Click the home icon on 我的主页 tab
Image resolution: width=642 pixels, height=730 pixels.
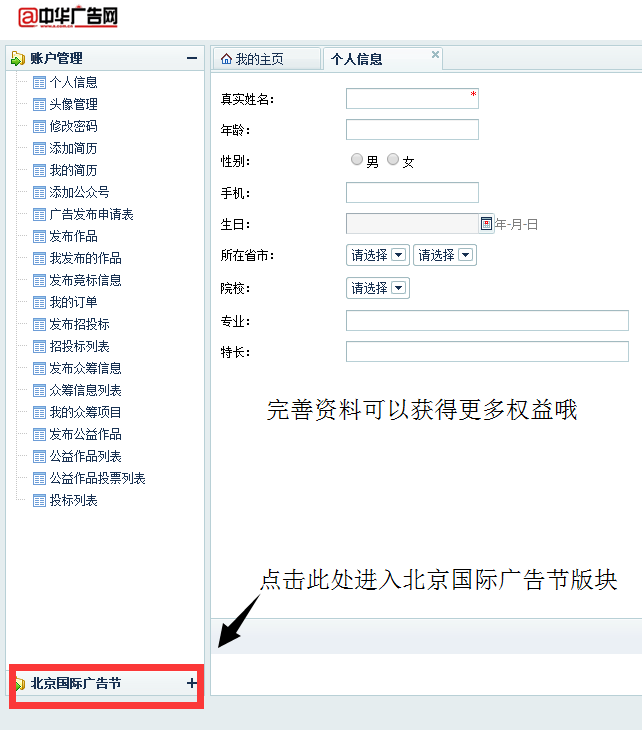tap(226, 59)
